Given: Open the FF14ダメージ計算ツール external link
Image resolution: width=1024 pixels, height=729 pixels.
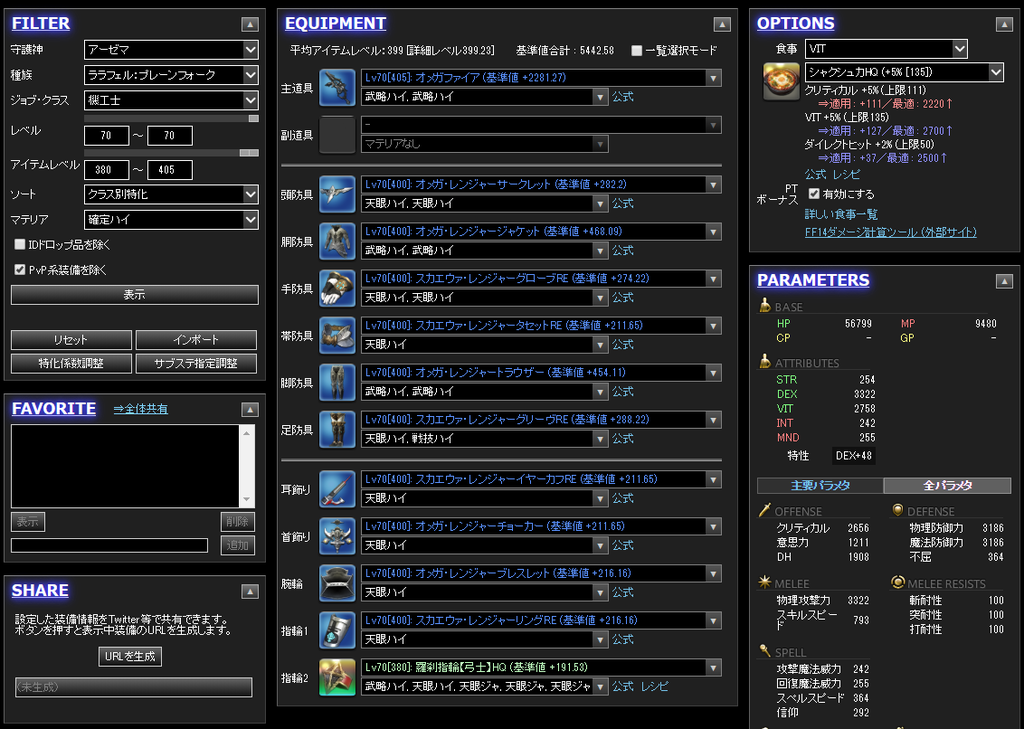Looking at the screenshot, I should 891,232.
